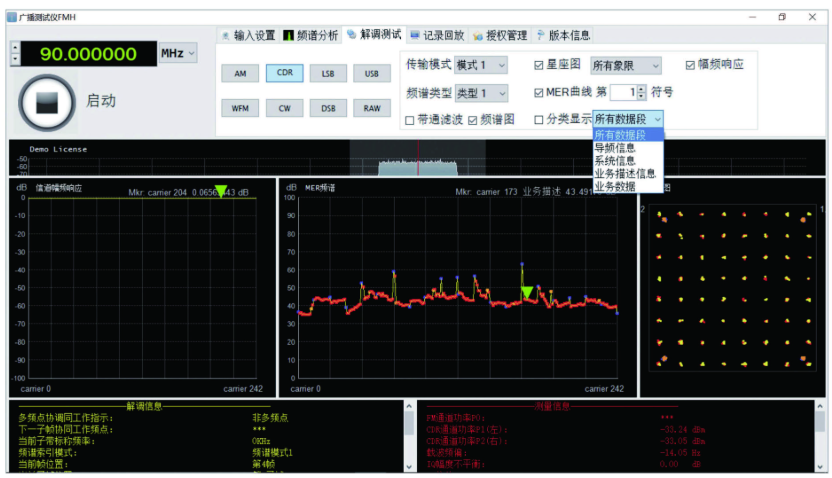Toggle the 星座图 checkbox

tap(539, 65)
